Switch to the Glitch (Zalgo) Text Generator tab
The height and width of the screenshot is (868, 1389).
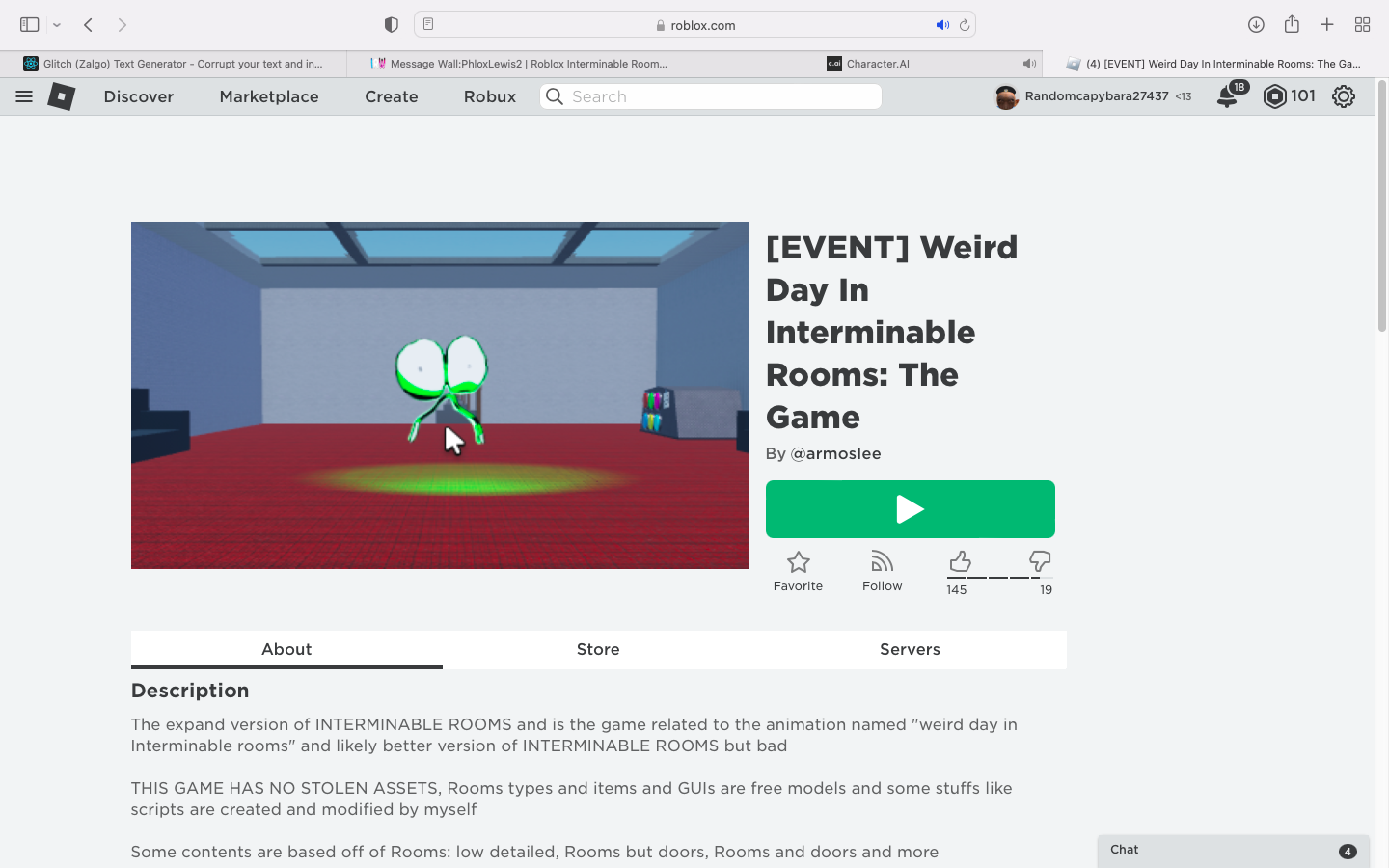(174, 64)
